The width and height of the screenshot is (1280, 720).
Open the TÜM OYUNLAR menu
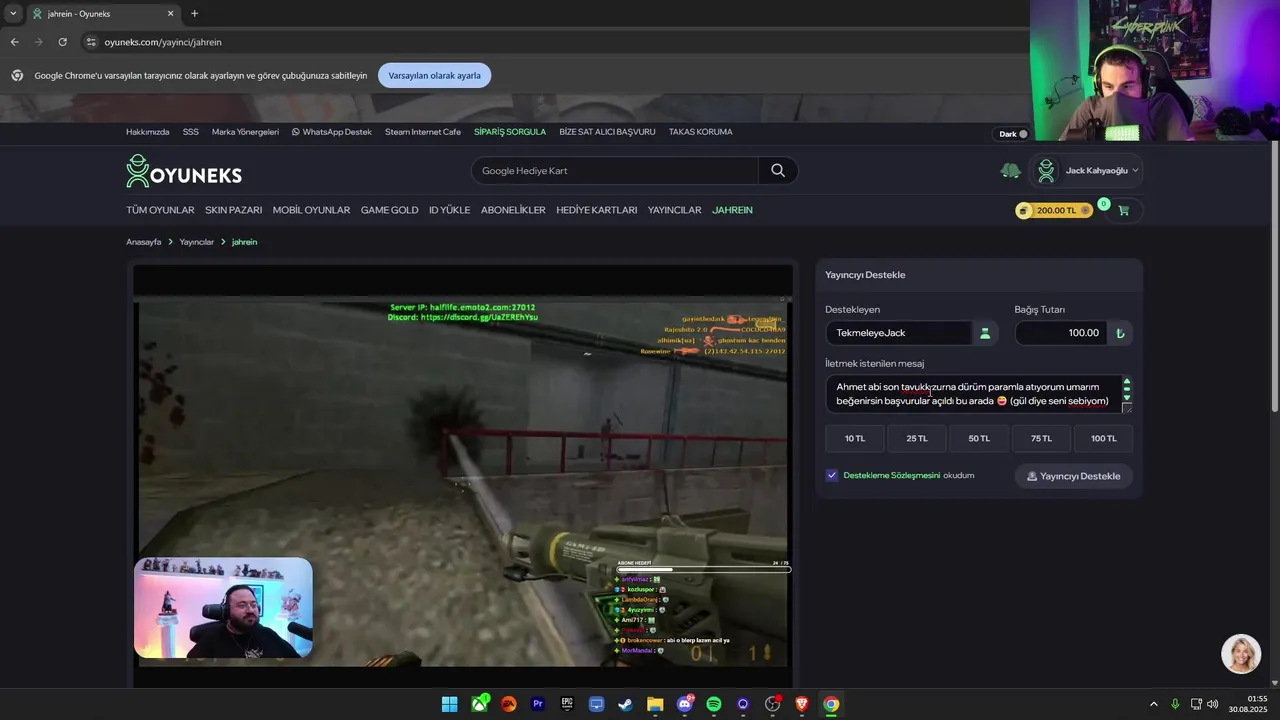(160, 210)
